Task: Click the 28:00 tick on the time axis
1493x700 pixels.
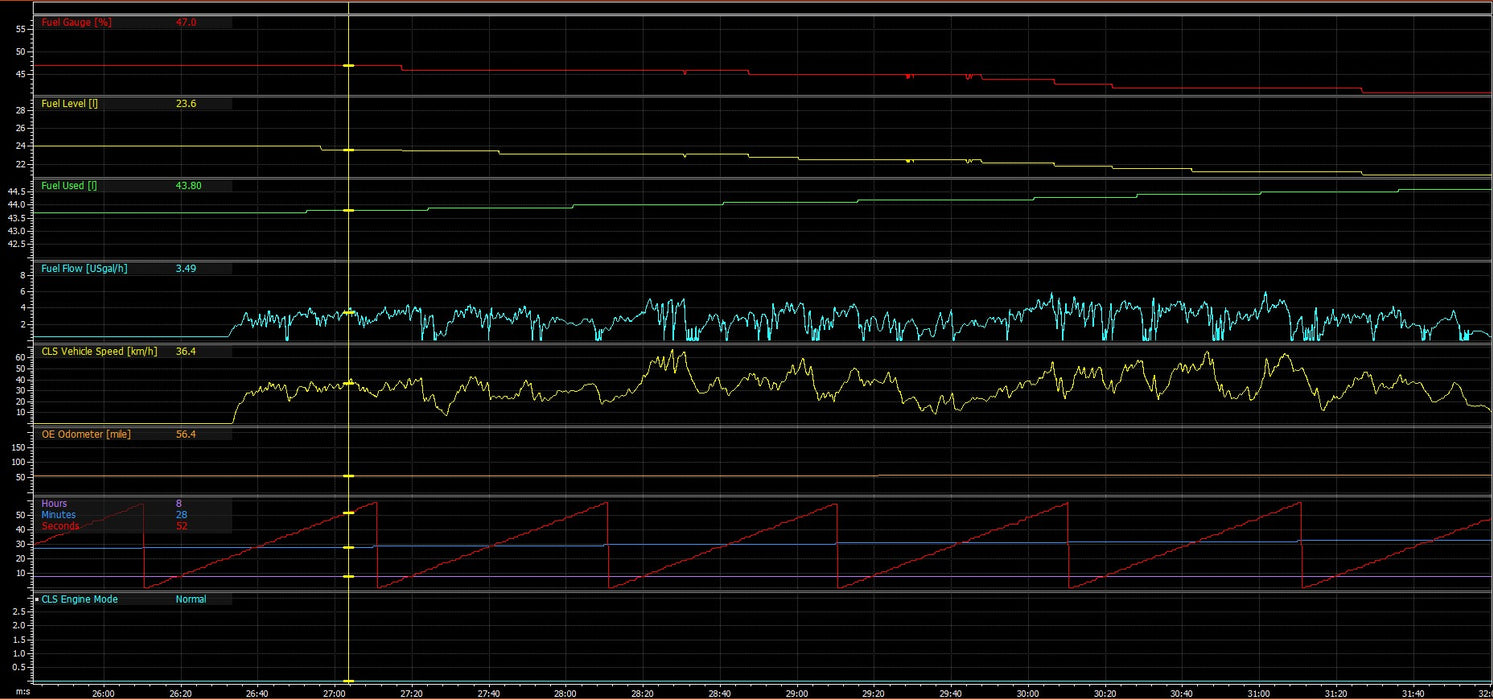Action: click(565, 692)
